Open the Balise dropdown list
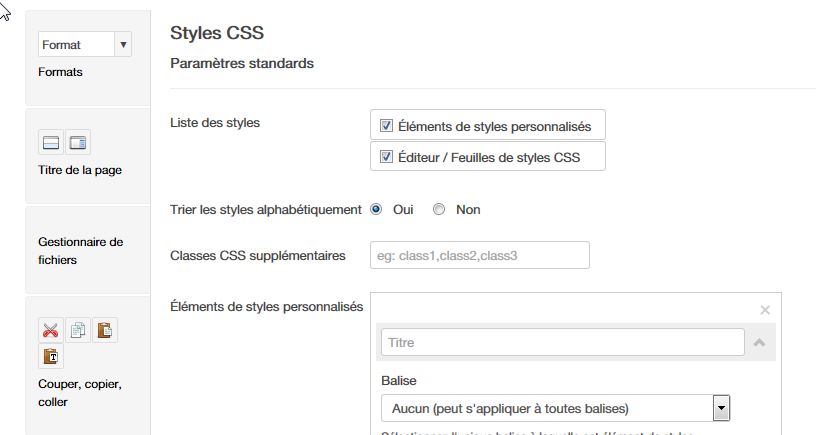 721,408
